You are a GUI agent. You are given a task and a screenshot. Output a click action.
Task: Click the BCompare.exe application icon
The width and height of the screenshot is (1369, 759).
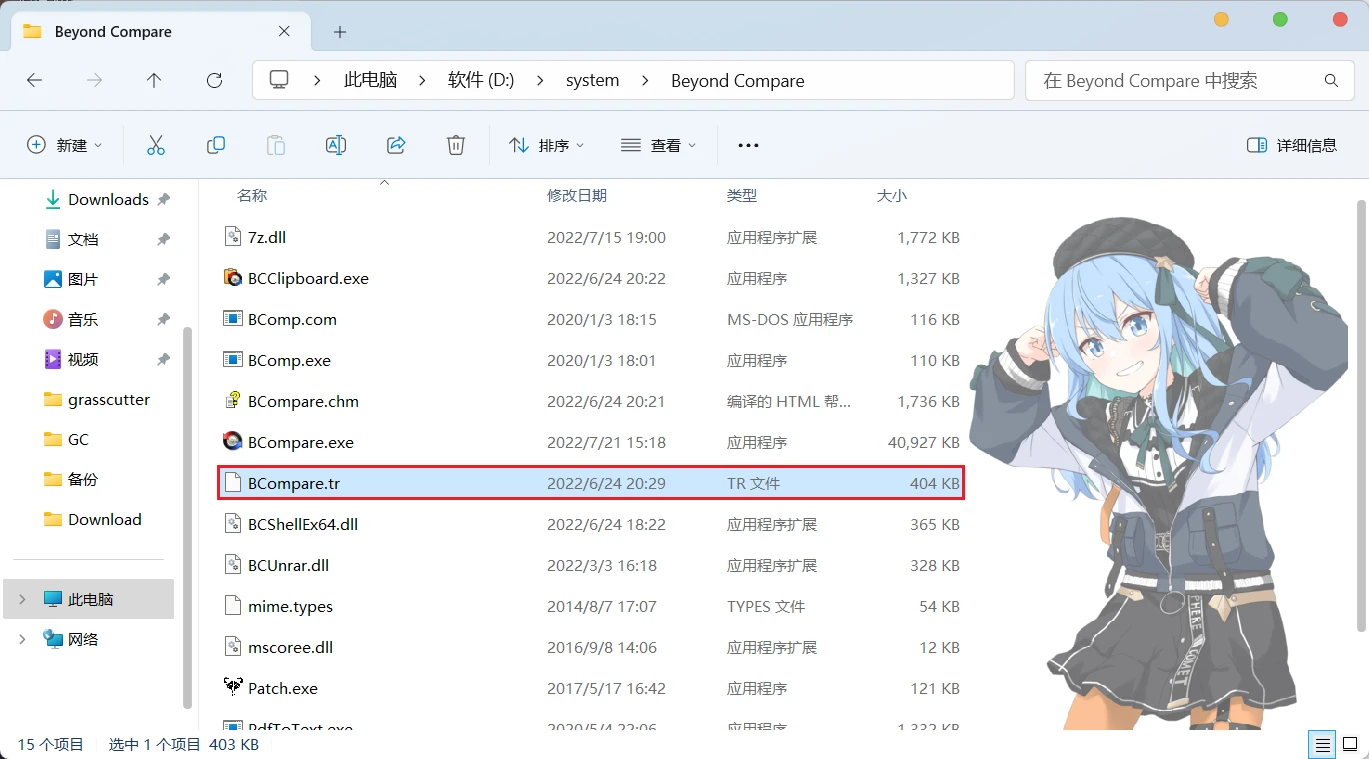[x=232, y=442]
